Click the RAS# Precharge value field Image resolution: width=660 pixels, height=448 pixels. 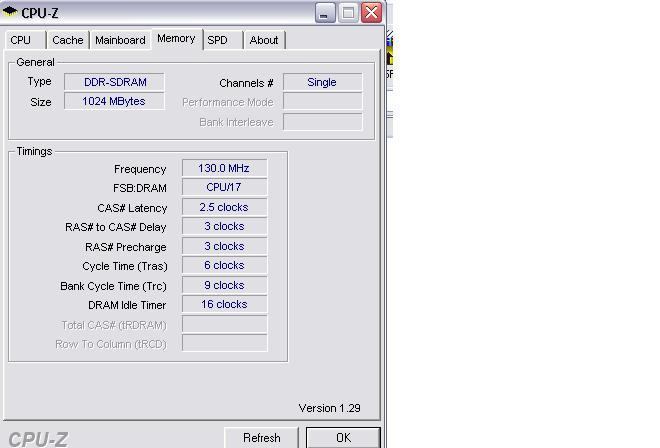pyautogui.click(x=224, y=246)
